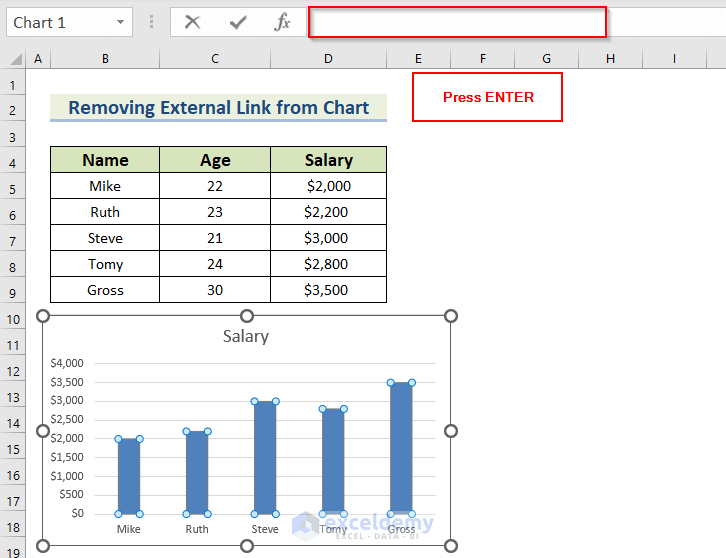
Task: Click the chart's top-middle resize handle
Action: click(x=247, y=316)
